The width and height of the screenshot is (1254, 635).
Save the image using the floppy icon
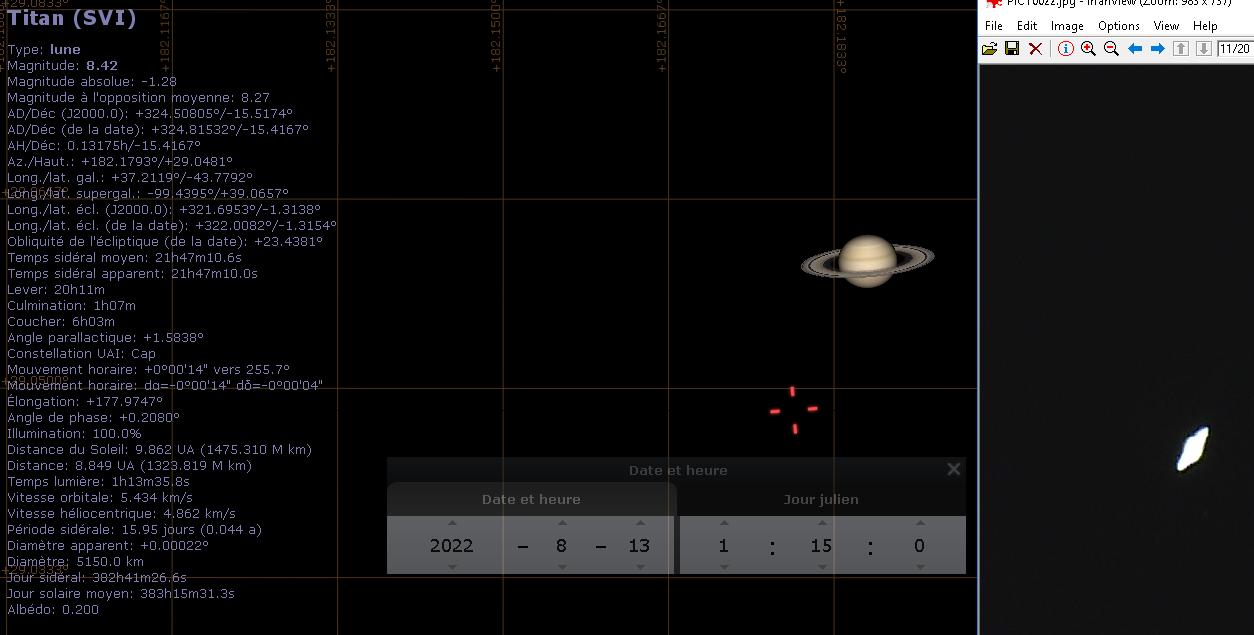[1012, 48]
